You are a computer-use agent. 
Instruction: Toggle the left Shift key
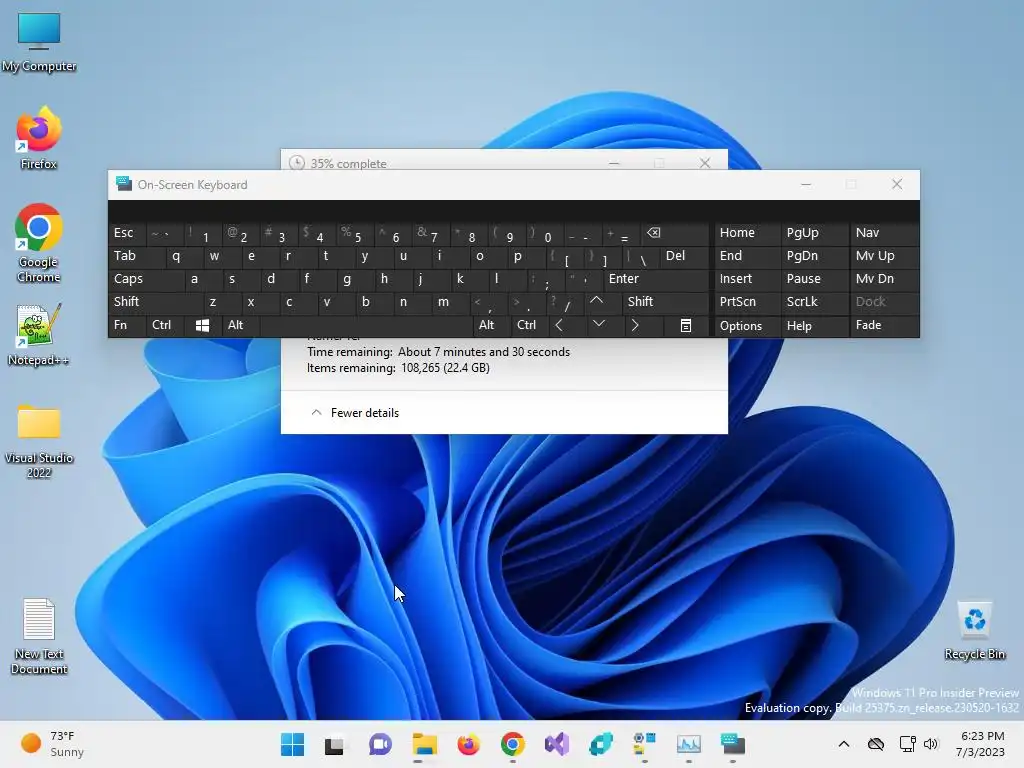coord(155,302)
